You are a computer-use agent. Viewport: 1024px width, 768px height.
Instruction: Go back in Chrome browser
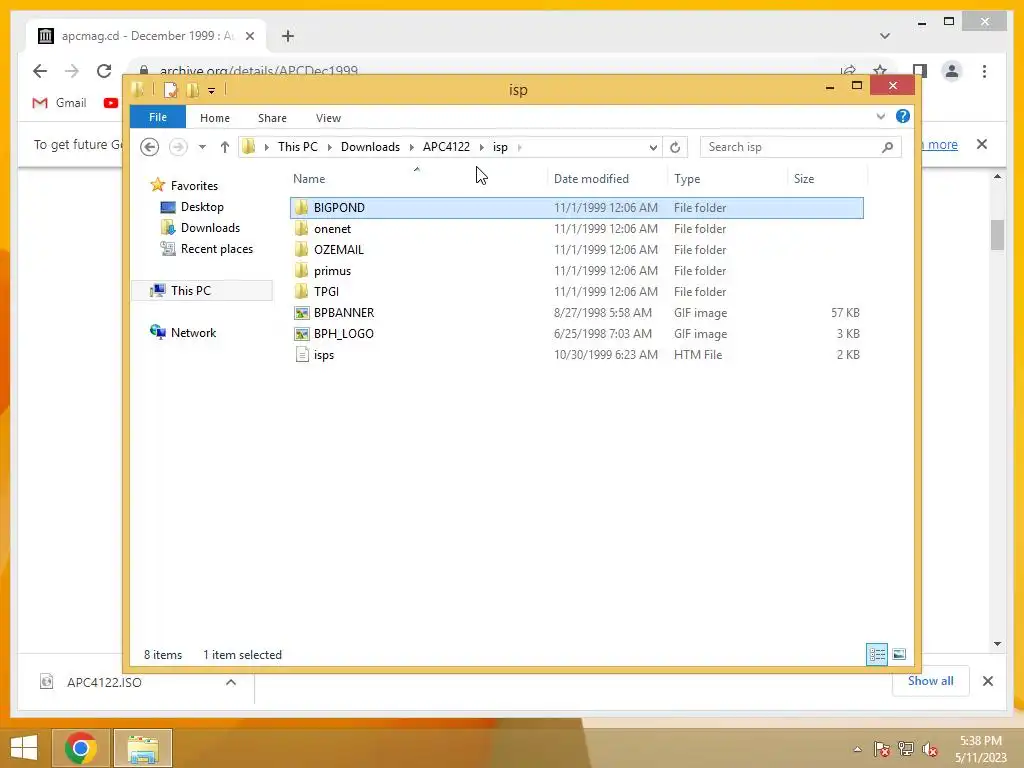[x=40, y=71]
